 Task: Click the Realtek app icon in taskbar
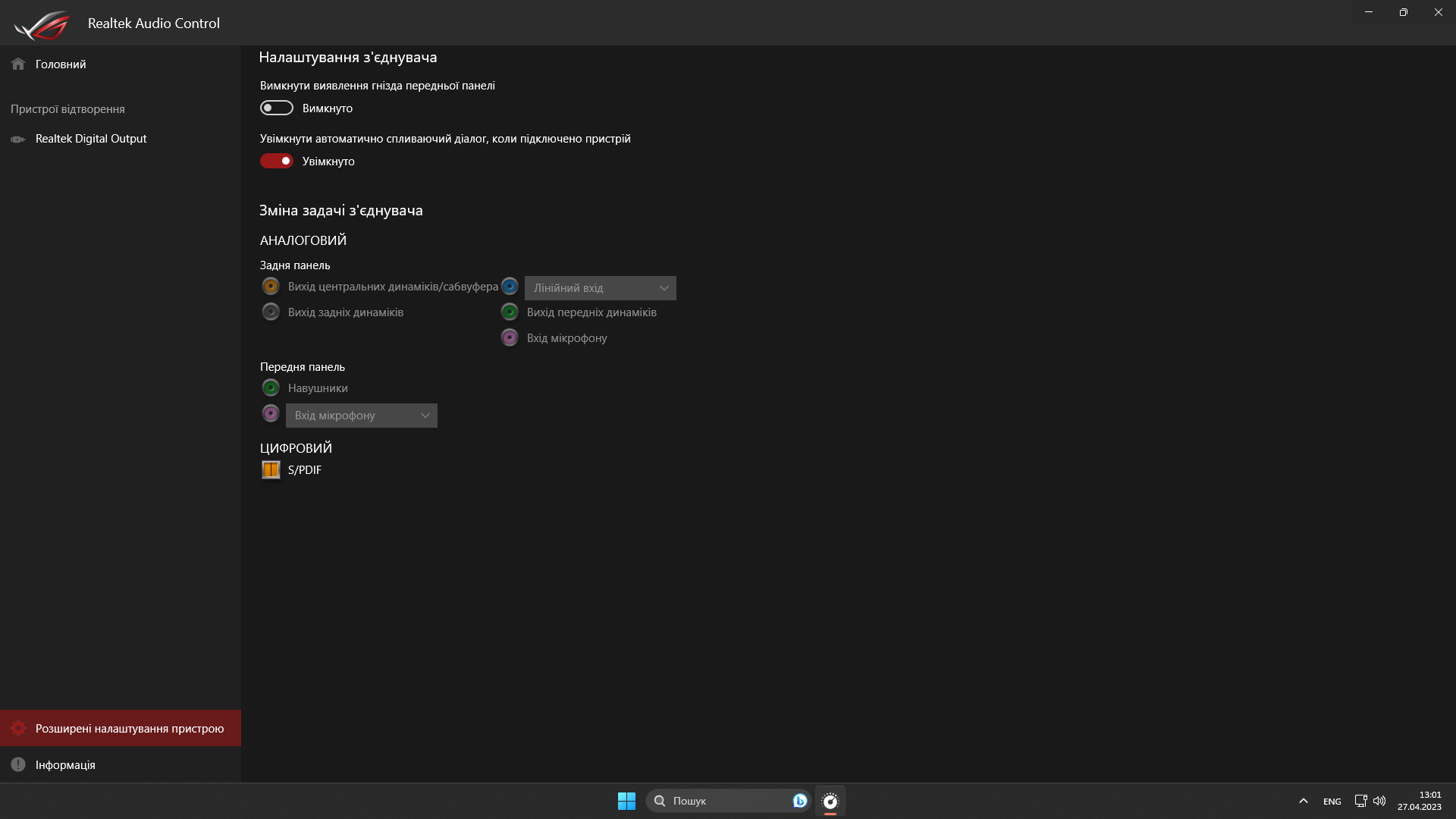(x=830, y=801)
